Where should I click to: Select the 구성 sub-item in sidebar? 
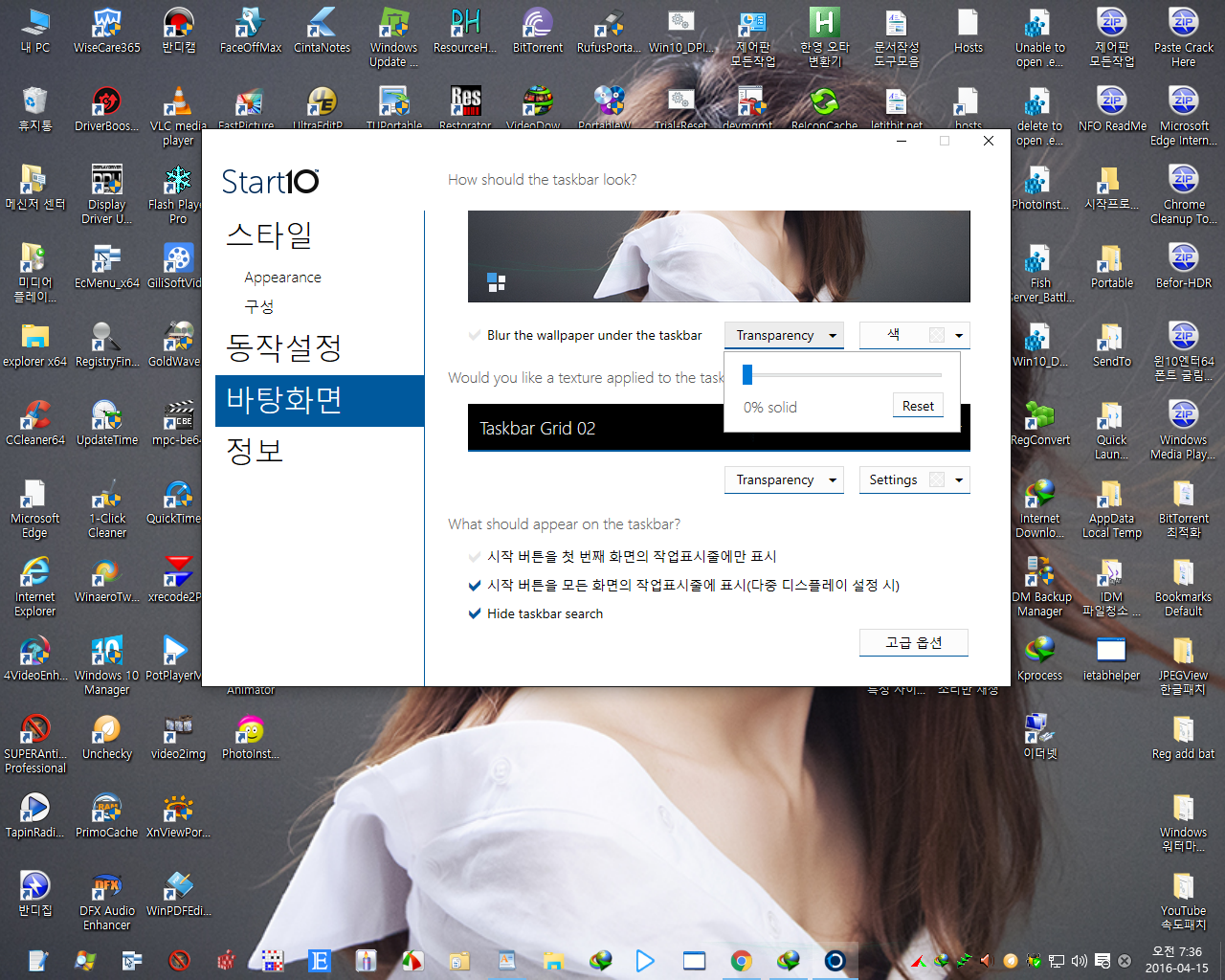[259, 306]
